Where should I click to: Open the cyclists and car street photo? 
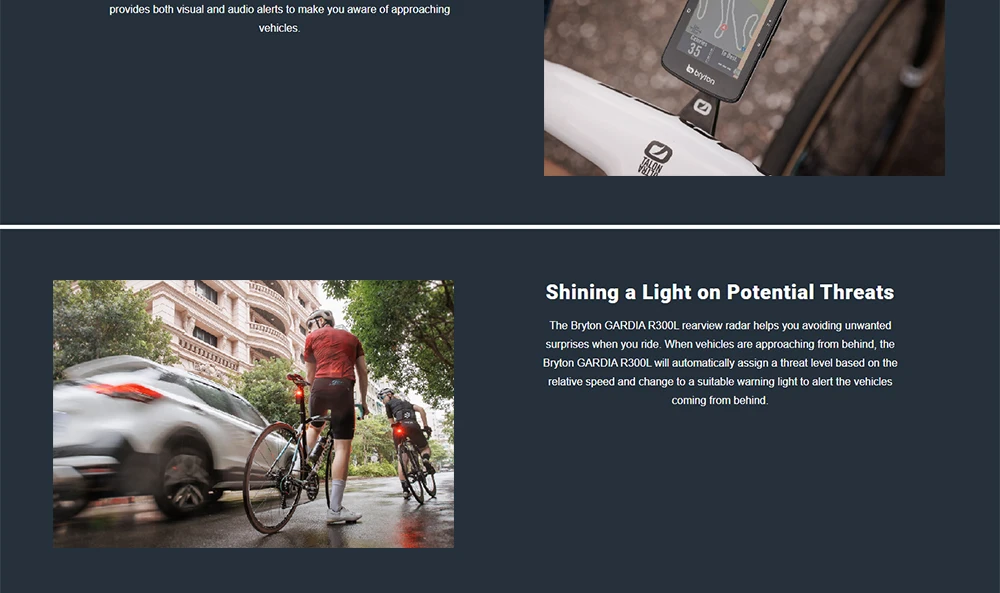click(253, 414)
